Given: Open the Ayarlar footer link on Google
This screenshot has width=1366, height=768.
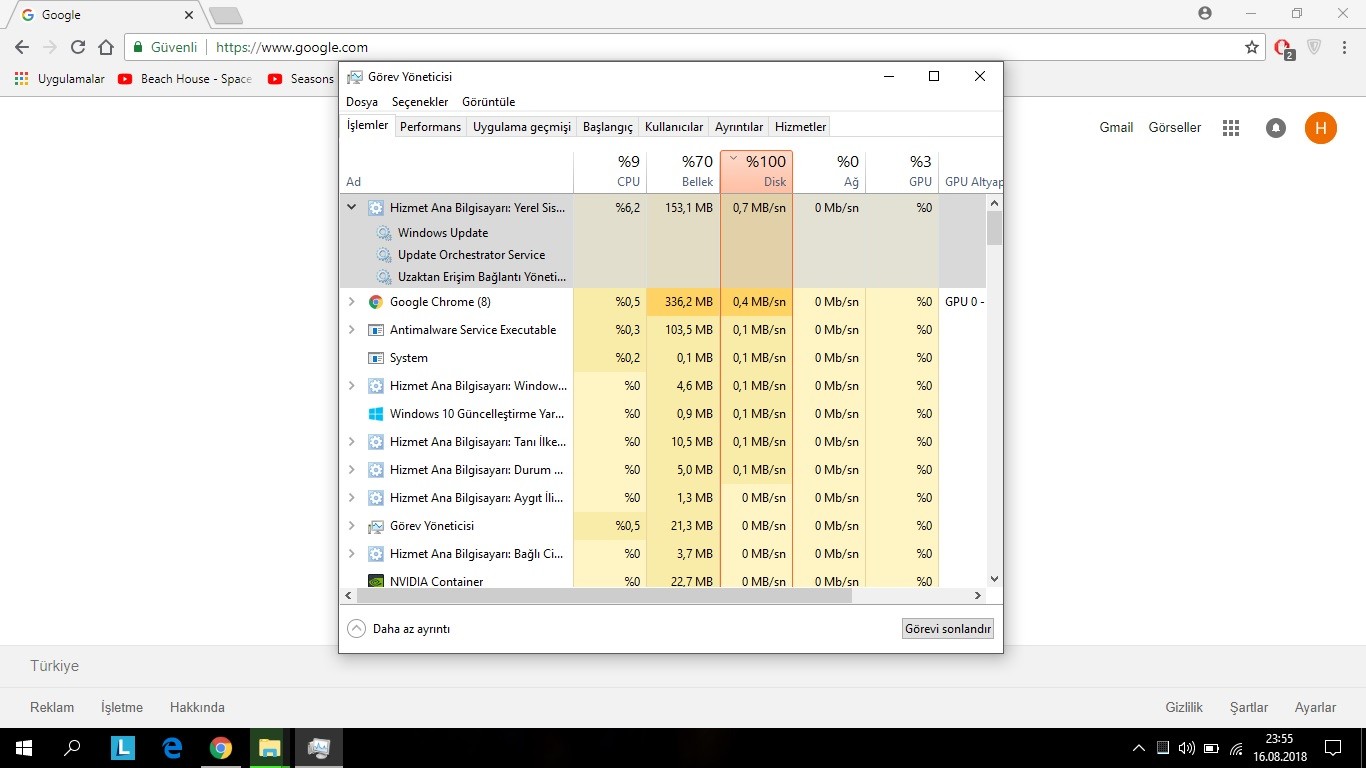Looking at the screenshot, I should coord(1315,707).
